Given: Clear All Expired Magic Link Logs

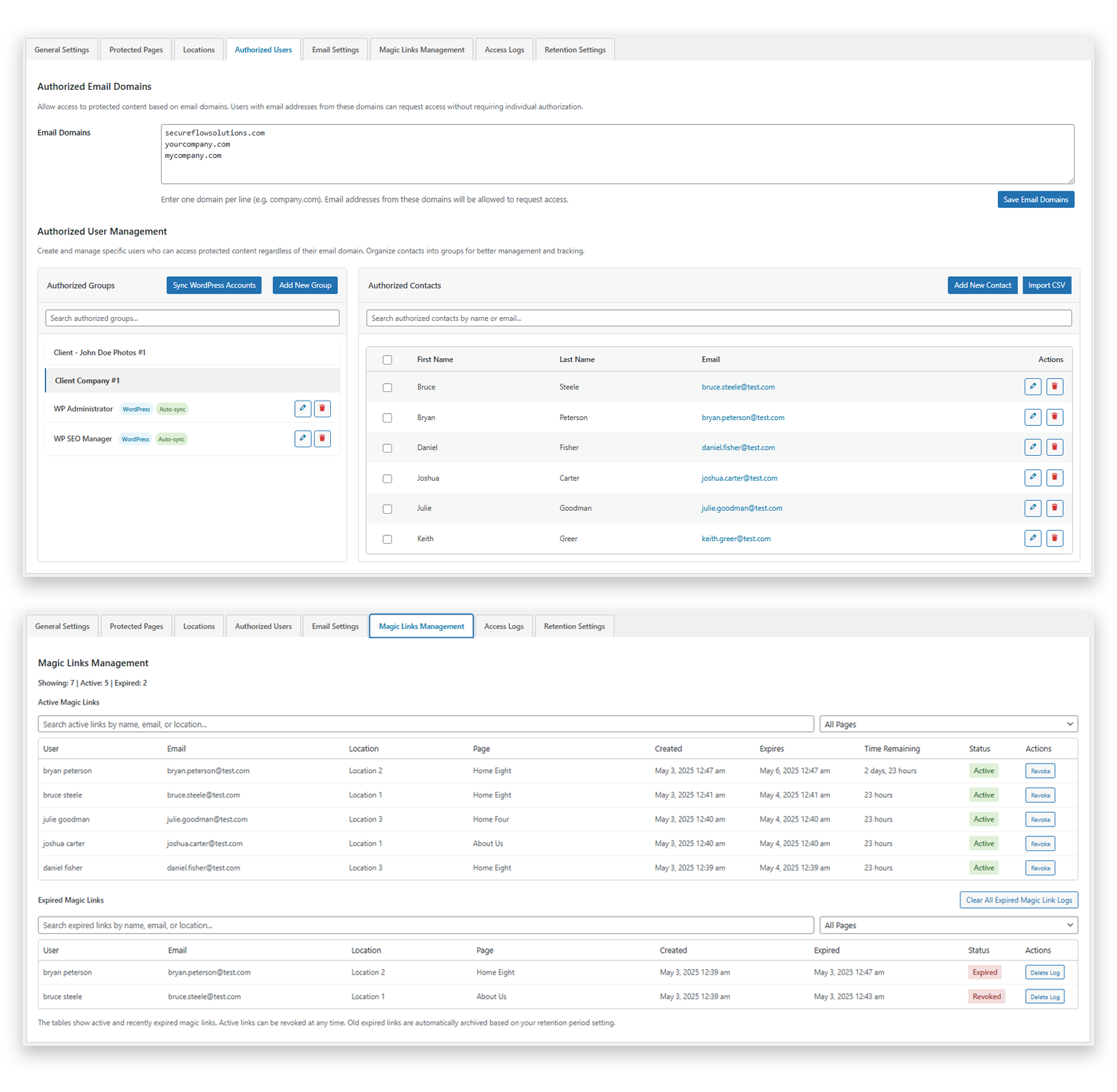Looking at the screenshot, I should [1019, 900].
